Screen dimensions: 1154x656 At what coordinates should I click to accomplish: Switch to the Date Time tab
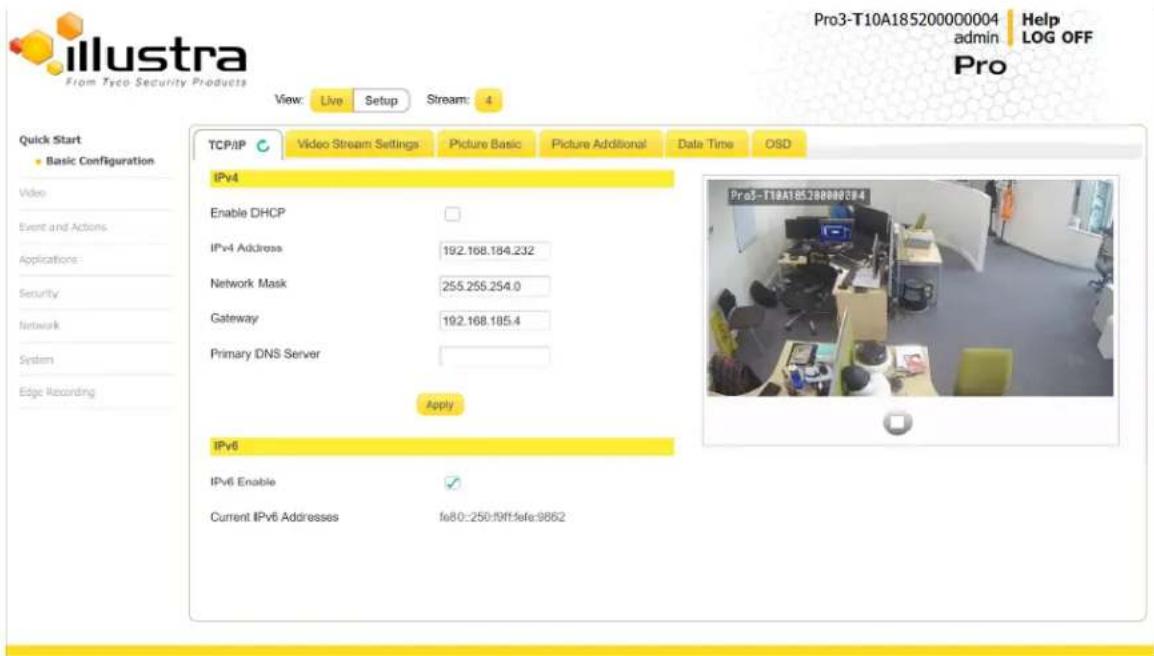coord(705,144)
